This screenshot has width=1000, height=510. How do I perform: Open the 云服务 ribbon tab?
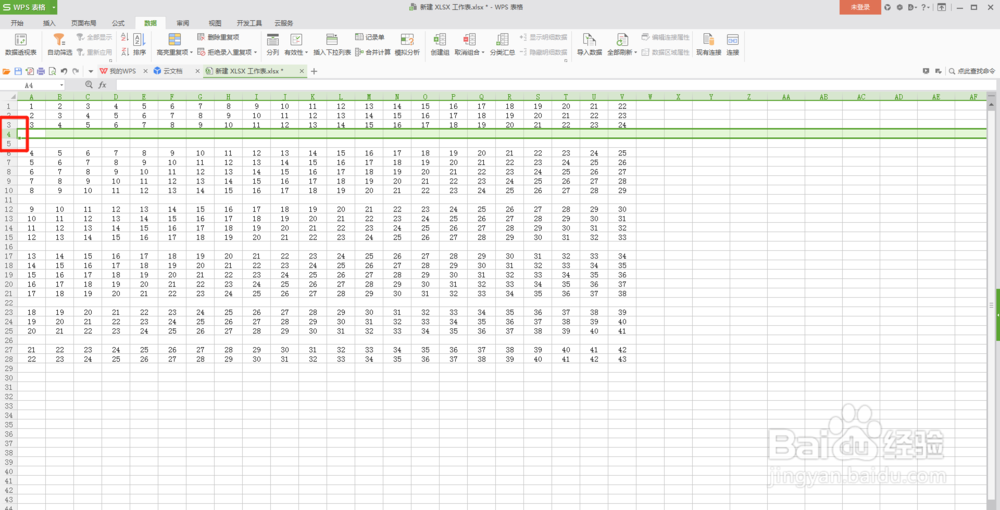point(284,23)
